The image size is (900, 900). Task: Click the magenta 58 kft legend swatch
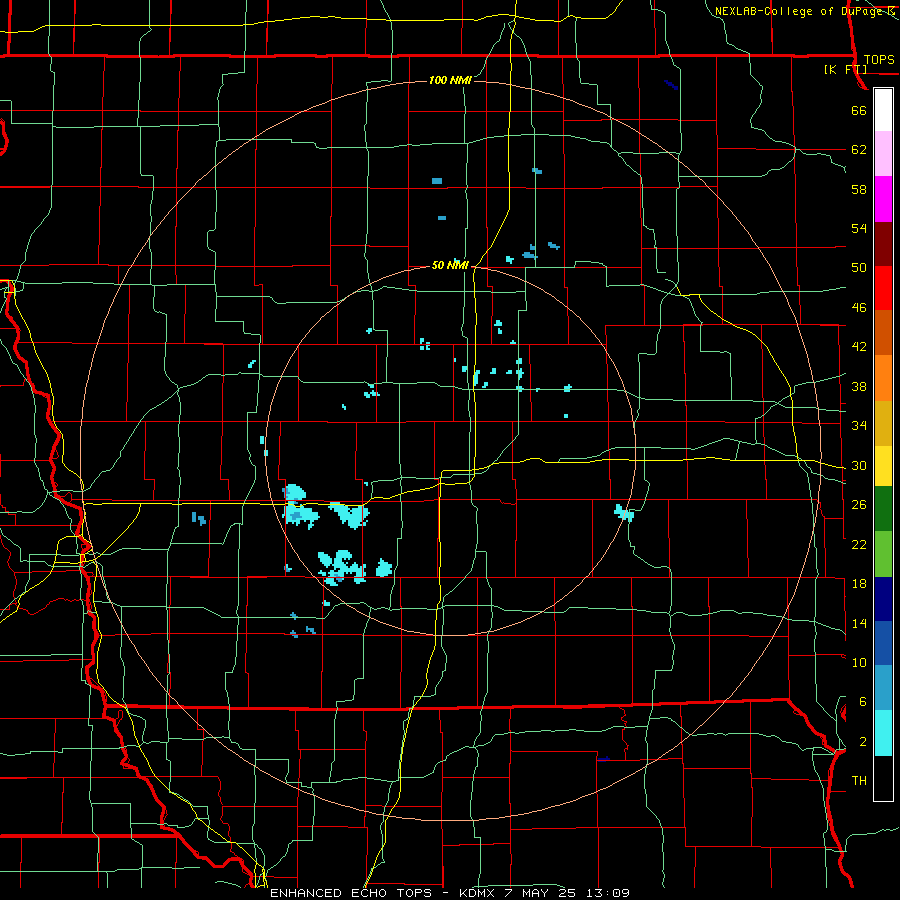coord(883,199)
